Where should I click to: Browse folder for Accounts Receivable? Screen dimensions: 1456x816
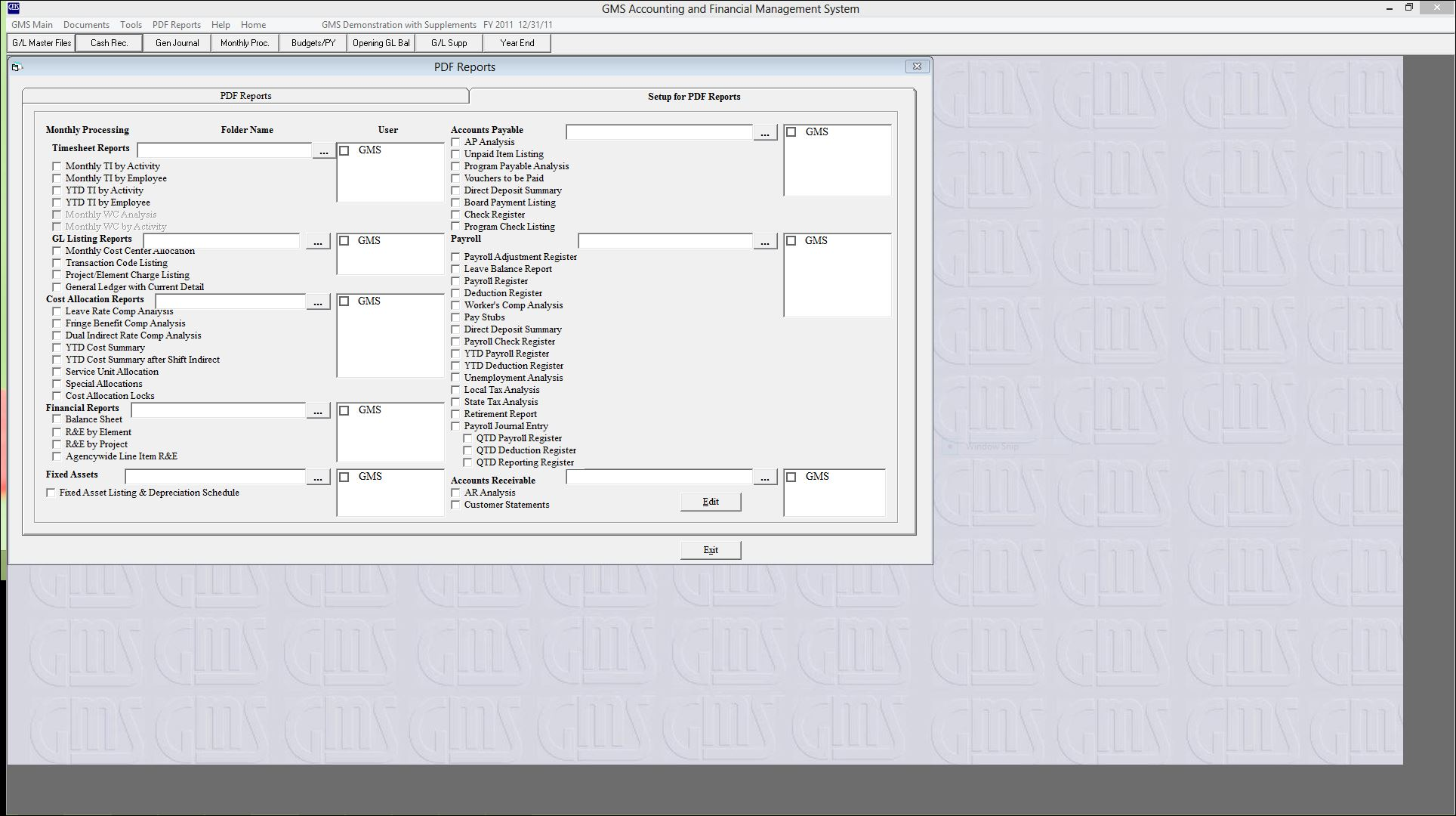click(764, 478)
